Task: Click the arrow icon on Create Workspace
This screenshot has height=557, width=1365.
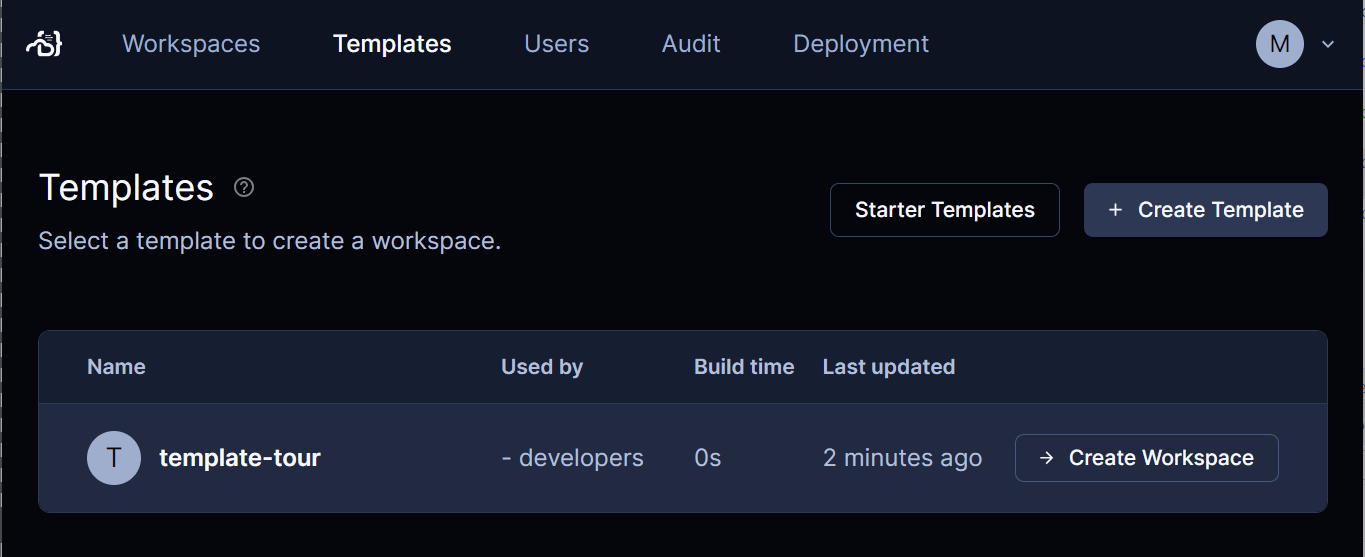Action: 1046,458
